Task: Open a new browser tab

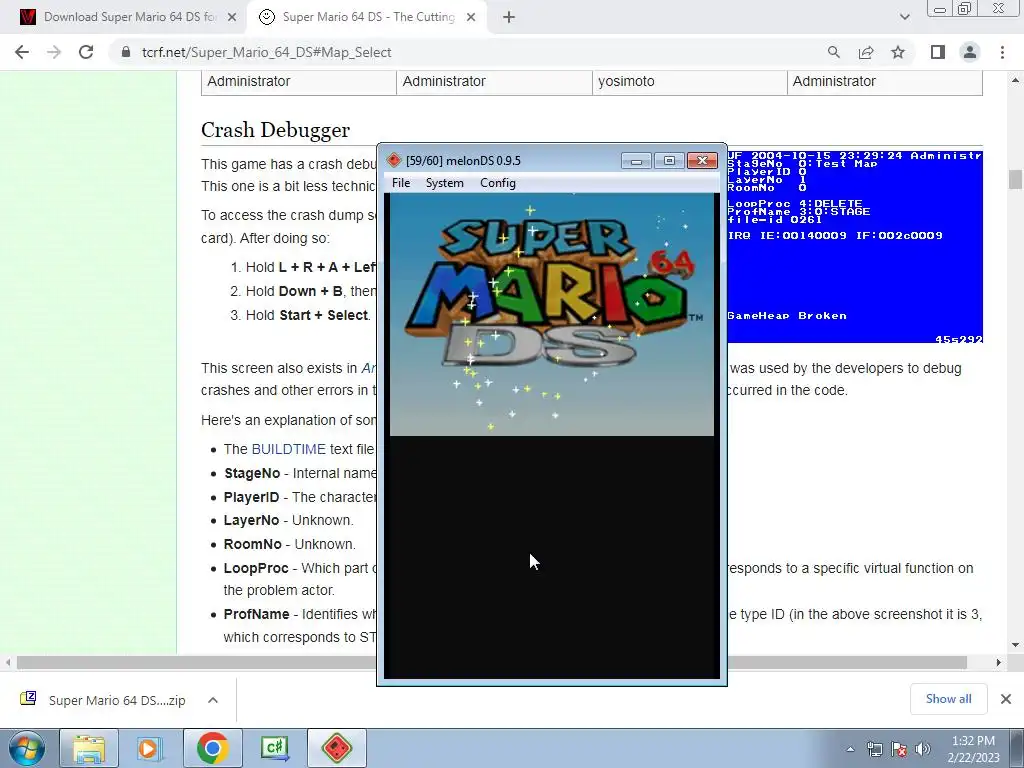Action: coord(509,18)
